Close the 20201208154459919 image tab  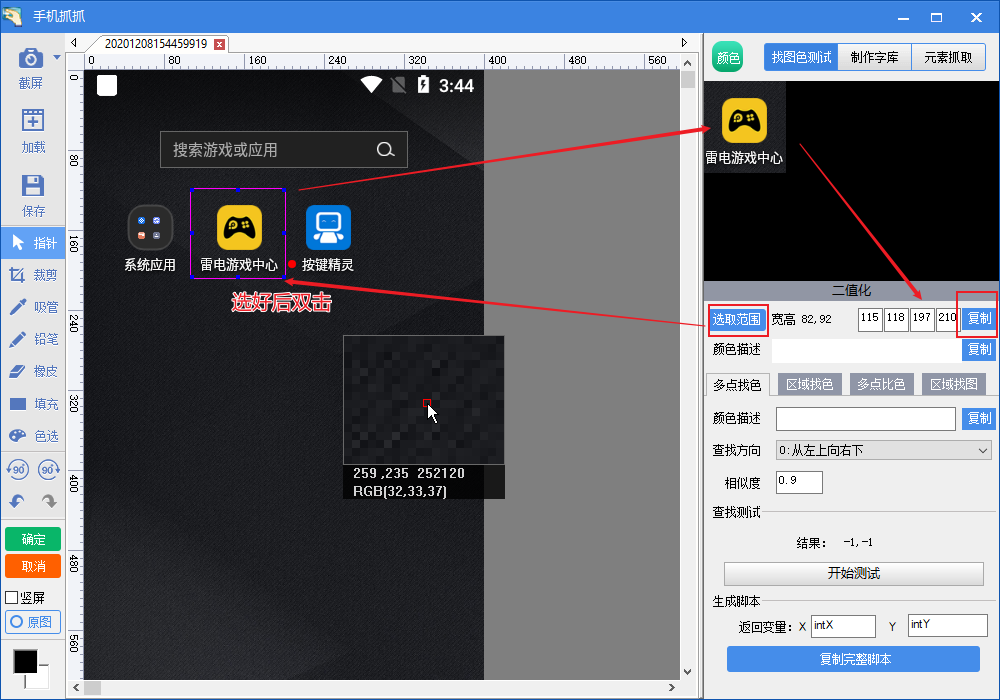point(219,44)
